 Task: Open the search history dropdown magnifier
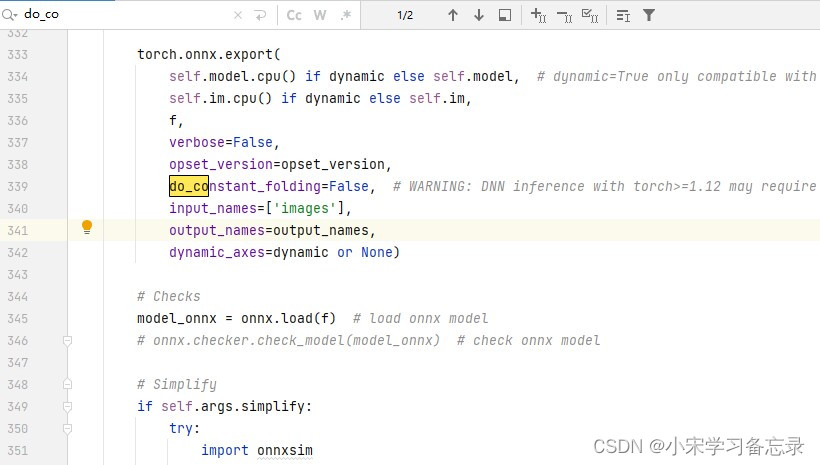pyautogui.click(x=9, y=15)
